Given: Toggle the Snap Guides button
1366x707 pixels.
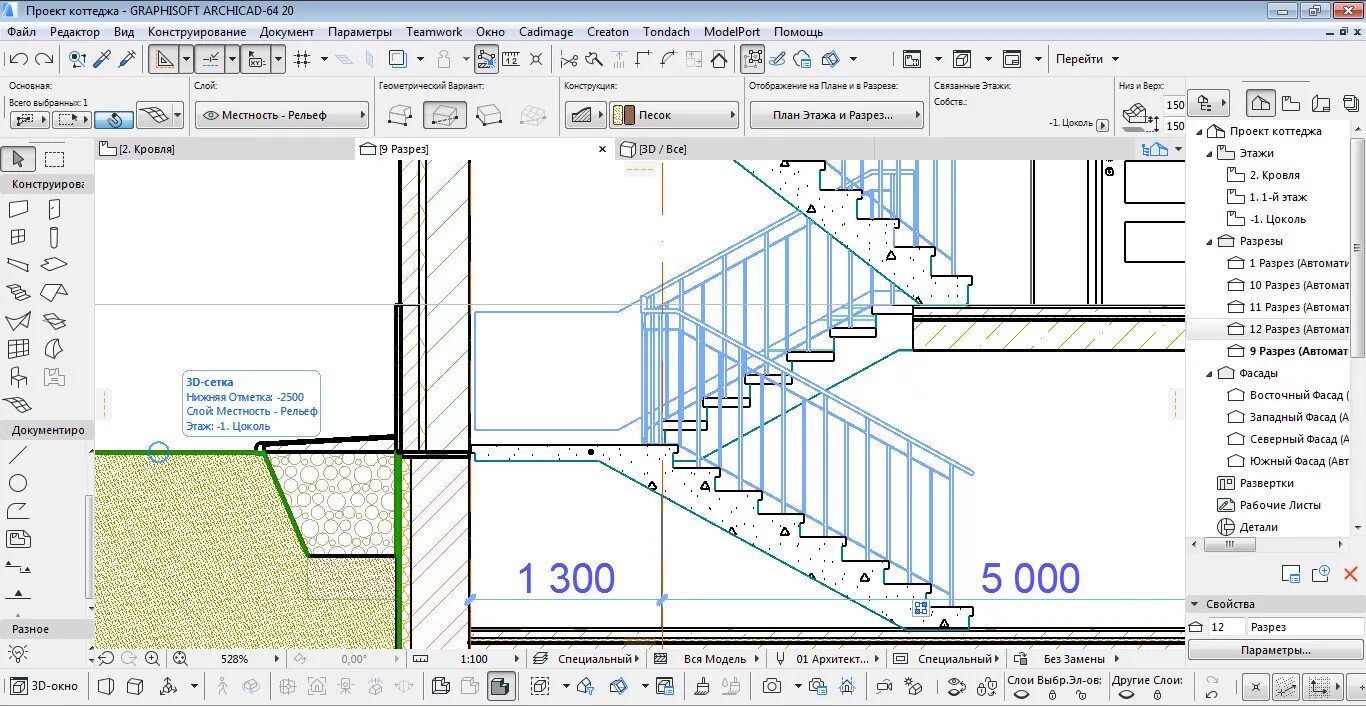Looking at the screenshot, I should click(211, 59).
